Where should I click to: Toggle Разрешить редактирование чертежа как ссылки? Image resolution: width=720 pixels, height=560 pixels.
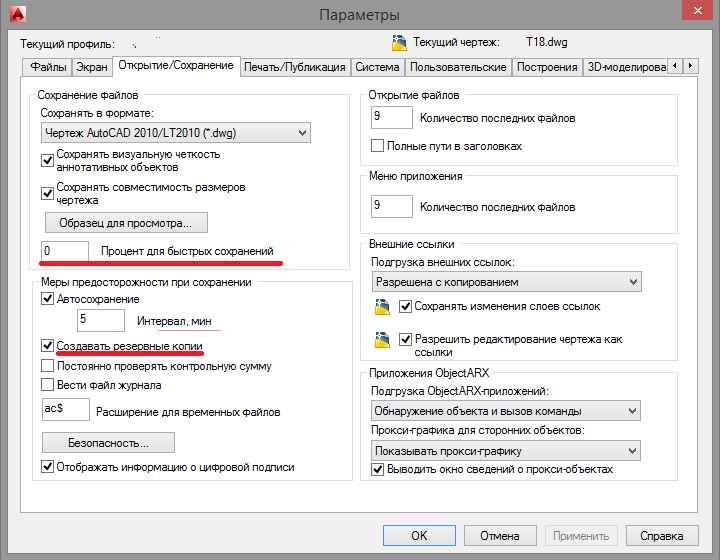click(405, 339)
